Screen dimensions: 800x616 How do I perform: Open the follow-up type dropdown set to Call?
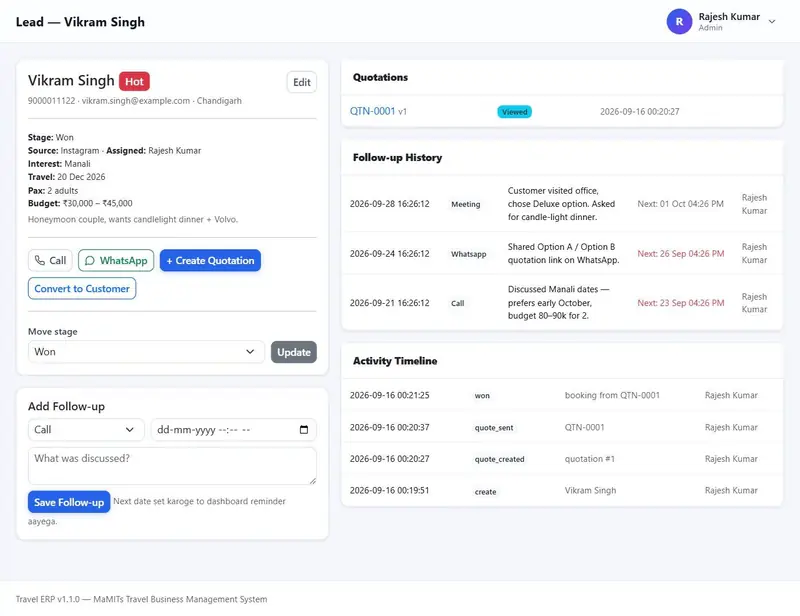coord(86,430)
